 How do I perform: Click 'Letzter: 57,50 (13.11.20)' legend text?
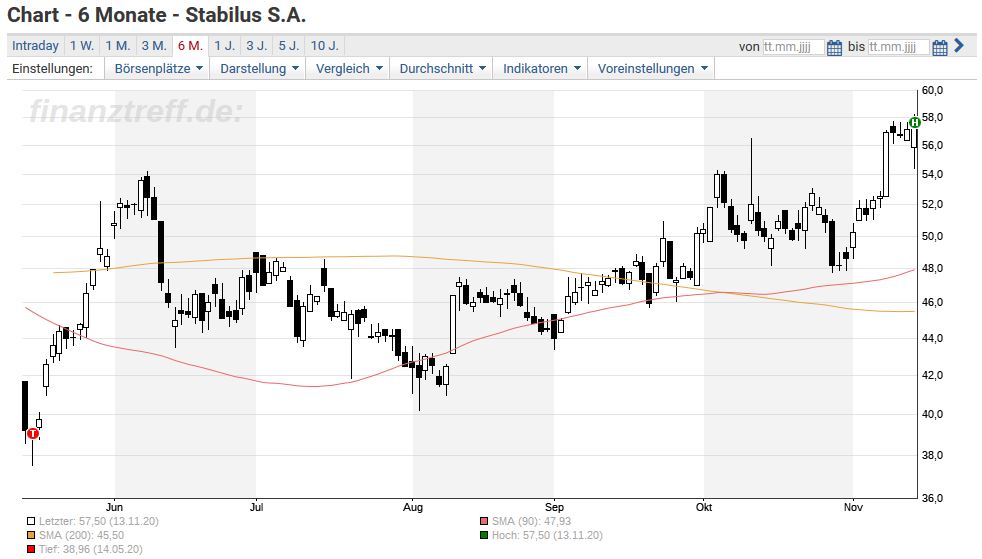98,521
